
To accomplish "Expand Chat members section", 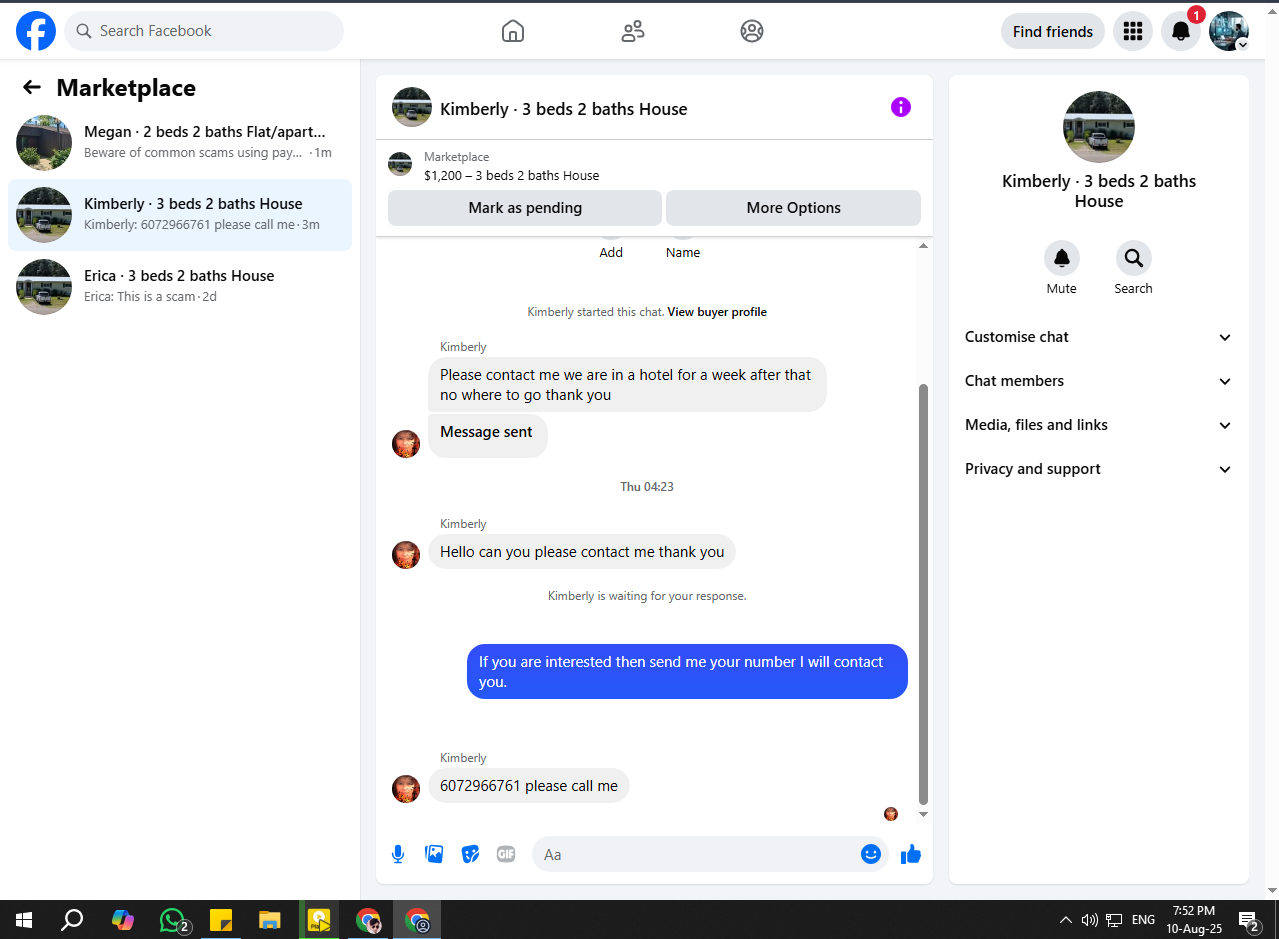I will [x=1099, y=381].
